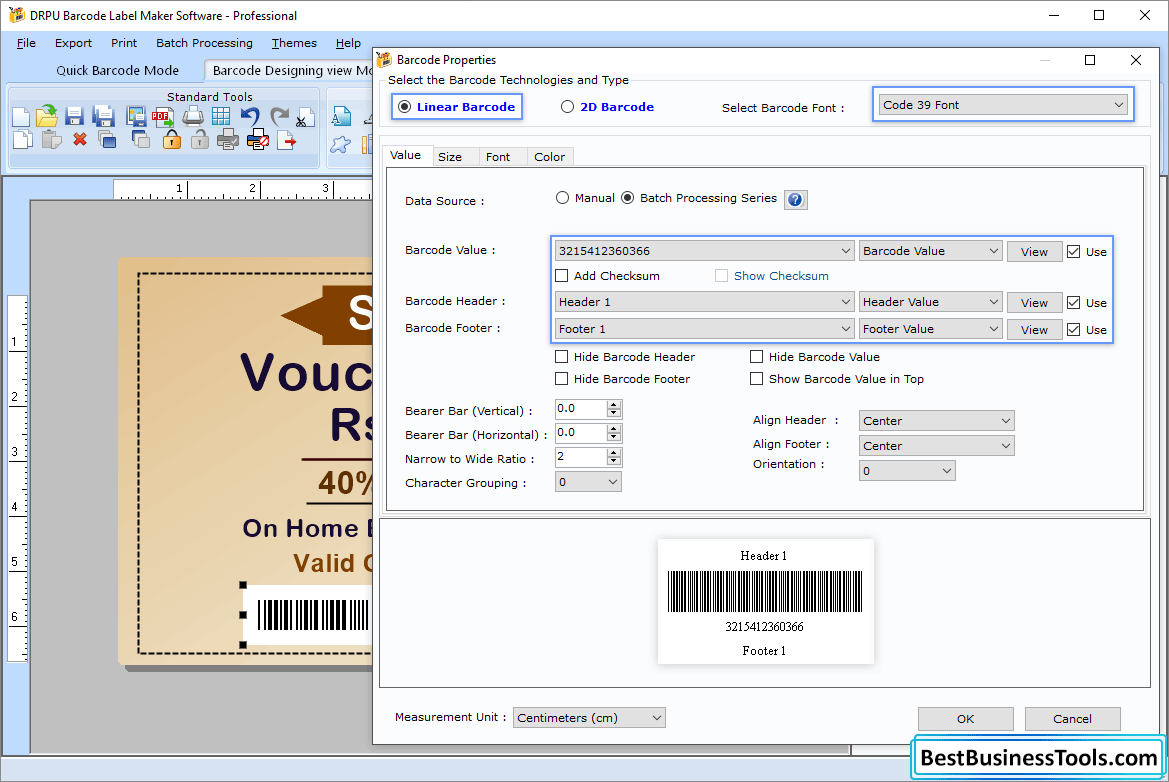Select the Undo icon

coord(249,116)
